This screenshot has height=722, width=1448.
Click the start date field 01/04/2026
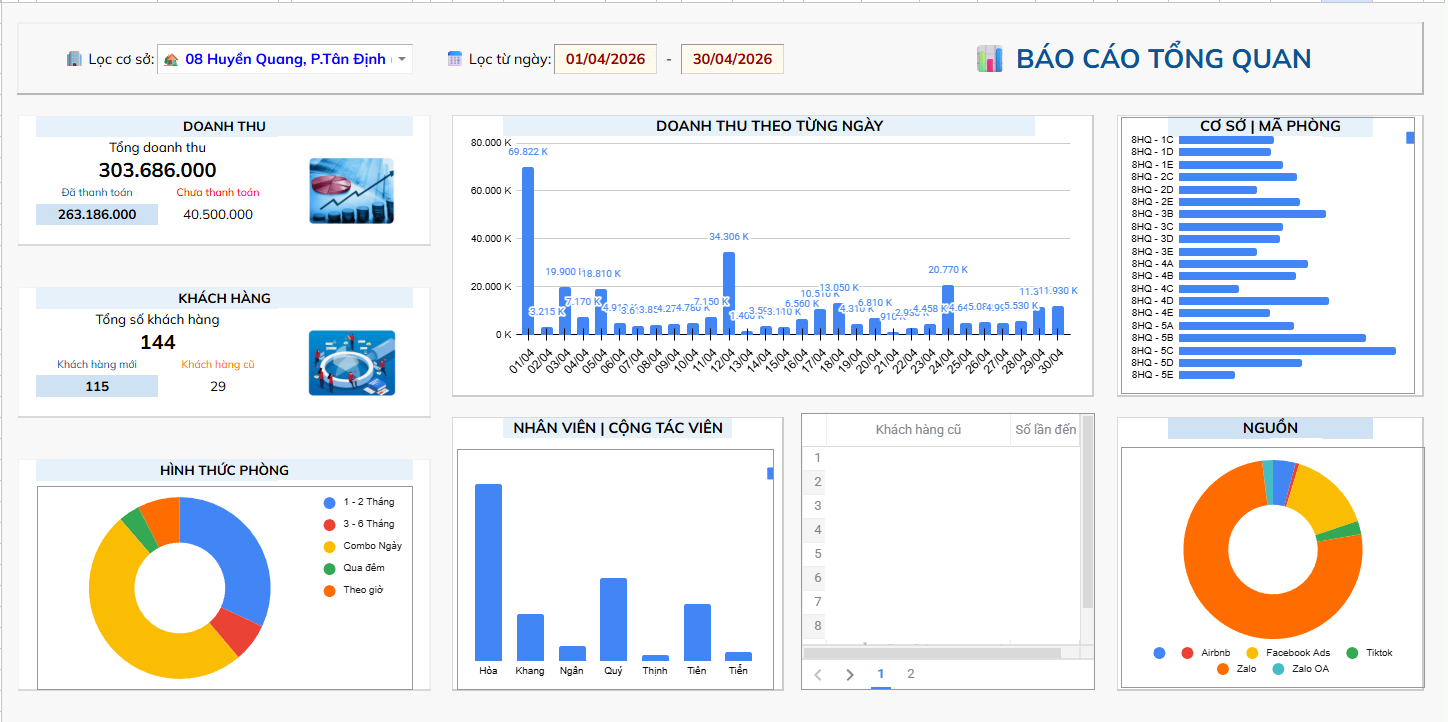605,59
